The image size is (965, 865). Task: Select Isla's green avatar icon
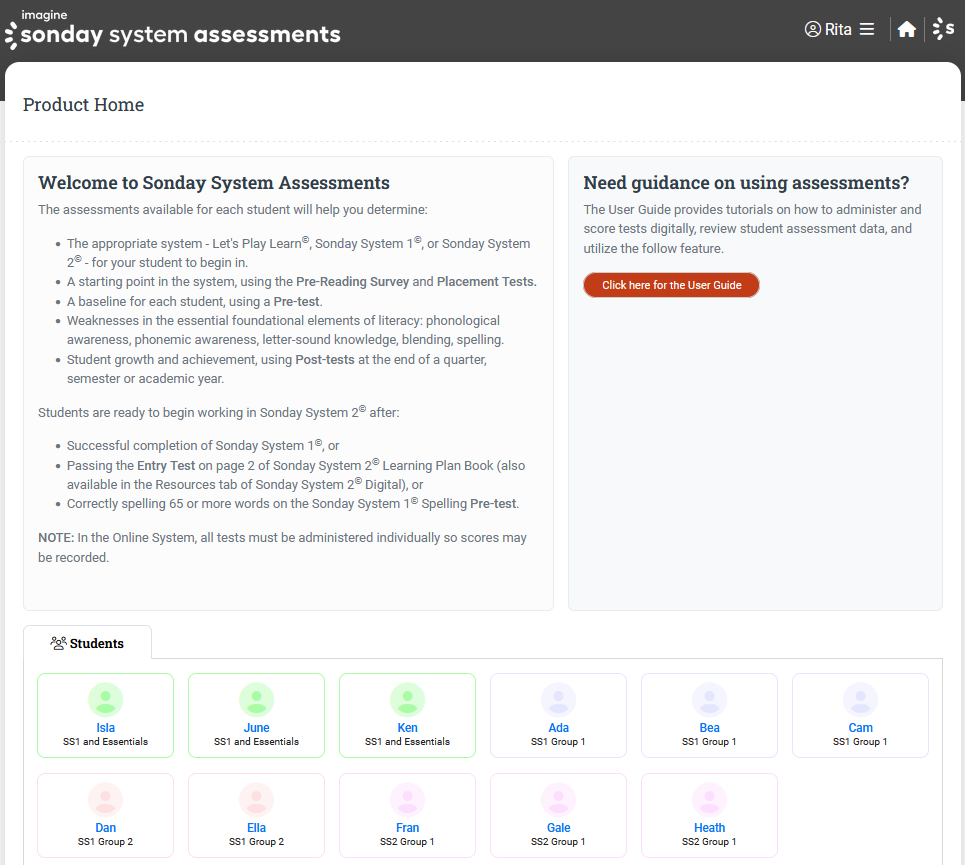[106, 699]
